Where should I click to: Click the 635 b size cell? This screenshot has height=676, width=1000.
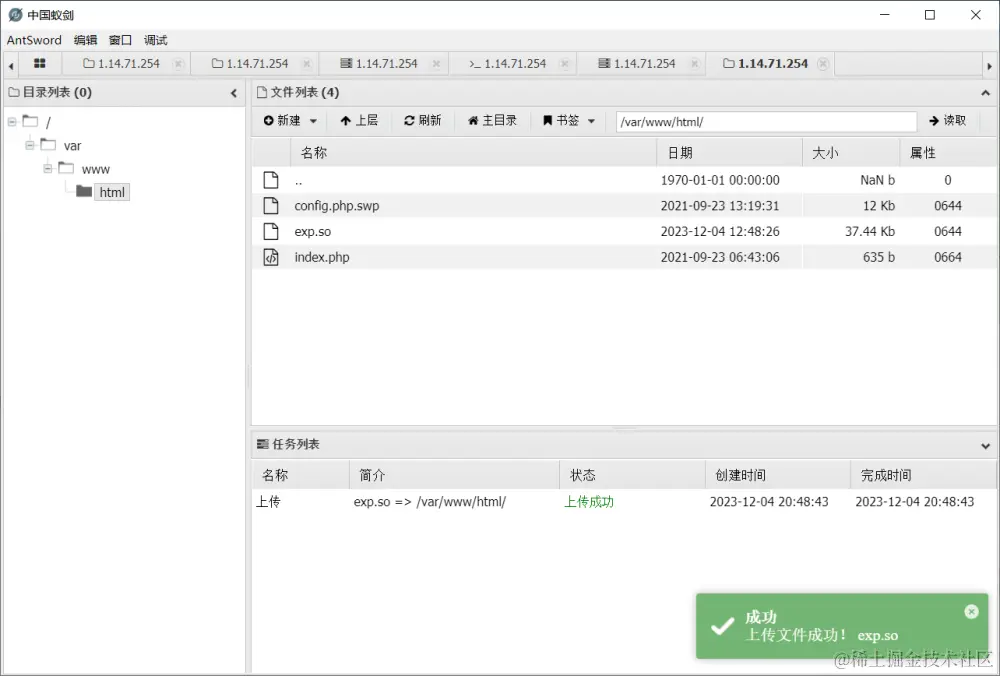[x=879, y=257]
